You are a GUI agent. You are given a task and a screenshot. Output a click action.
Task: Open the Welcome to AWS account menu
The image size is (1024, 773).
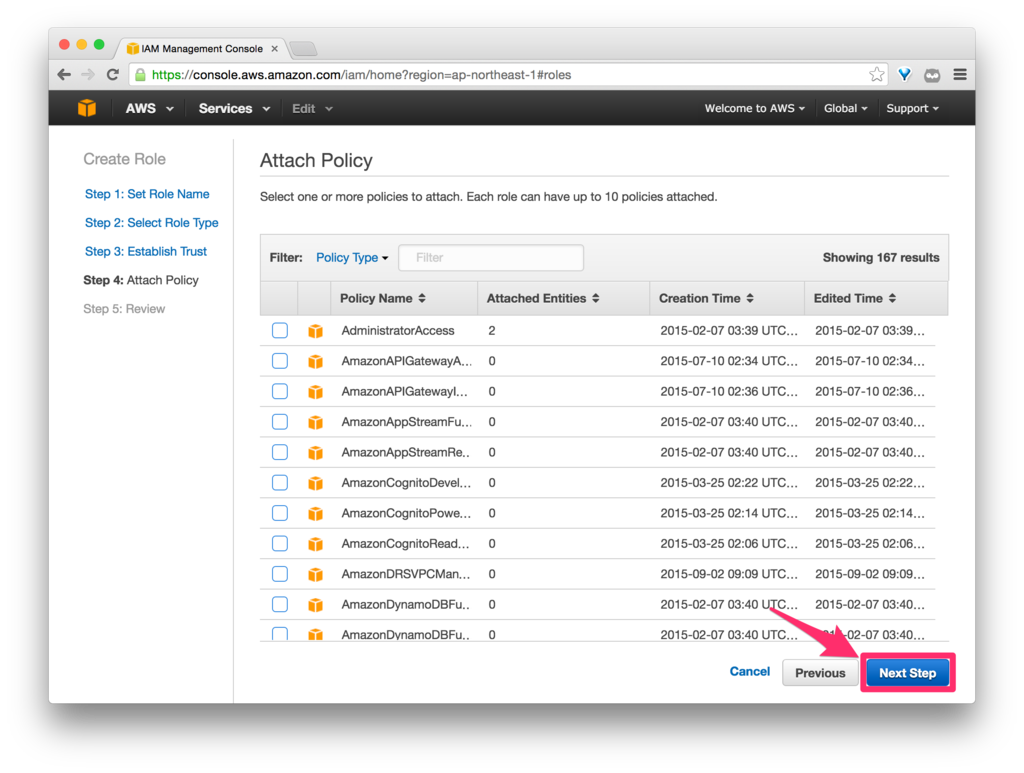pos(754,108)
